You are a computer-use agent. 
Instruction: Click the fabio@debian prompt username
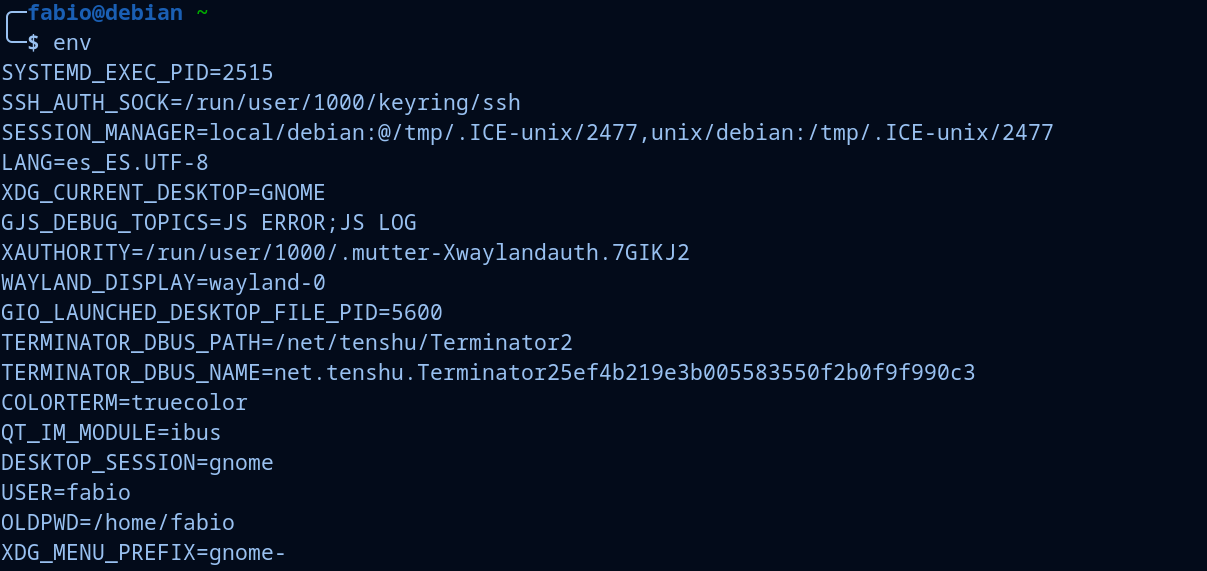105,13
